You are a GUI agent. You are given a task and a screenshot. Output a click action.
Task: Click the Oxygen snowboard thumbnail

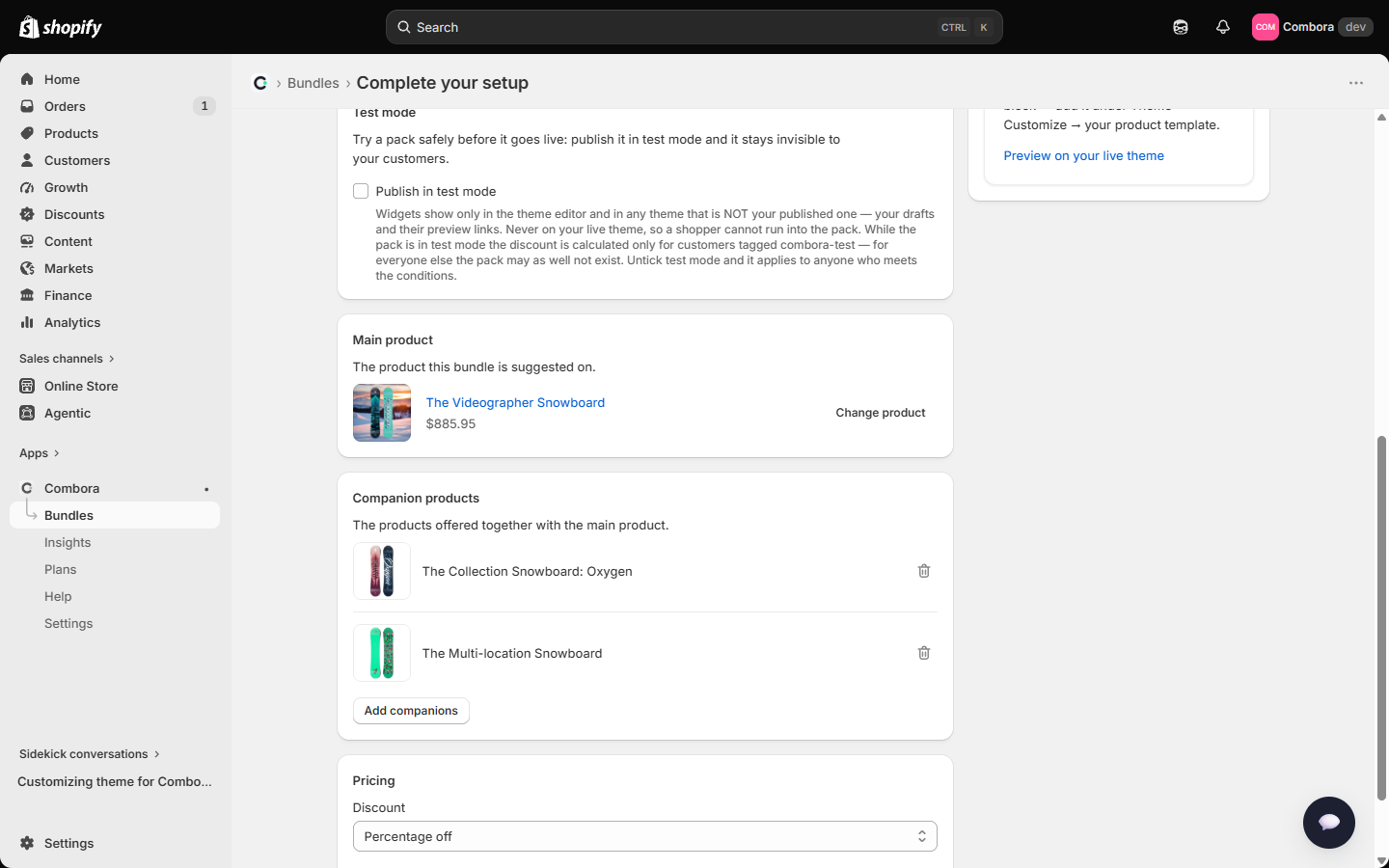pos(382,571)
